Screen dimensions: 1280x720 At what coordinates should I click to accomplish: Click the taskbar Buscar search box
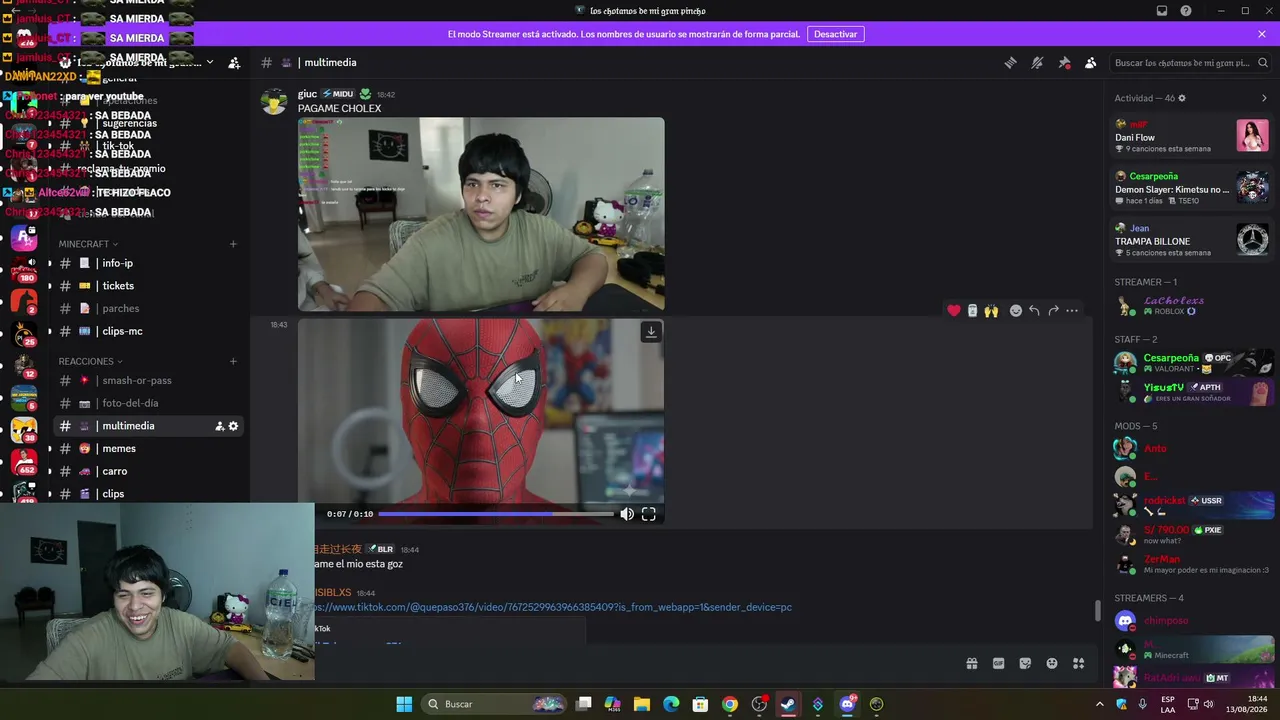pos(496,704)
